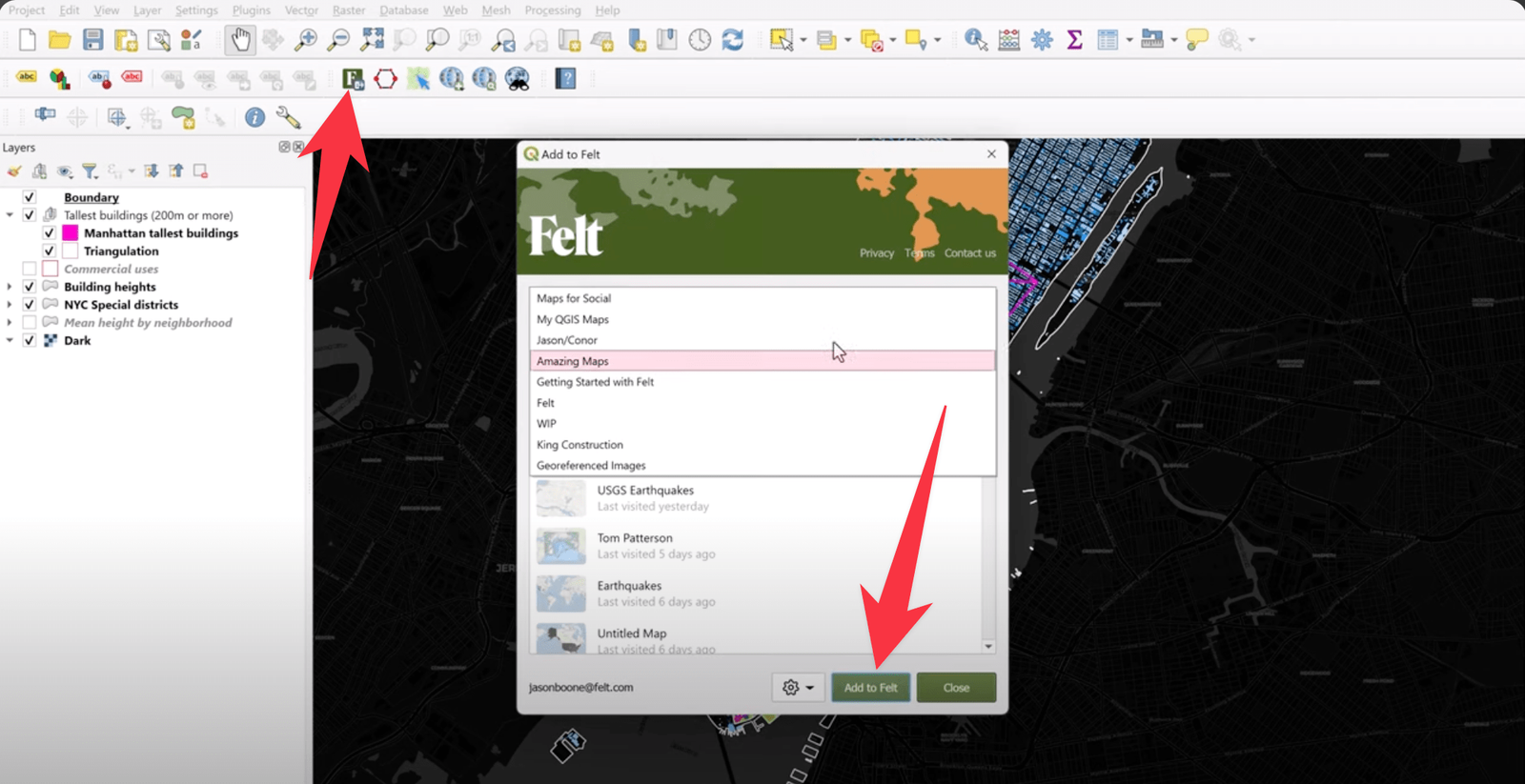Open the Select Features dropdown arrow
Image resolution: width=1525 pixels, height=784 pixels.
[x=803, y=40]
